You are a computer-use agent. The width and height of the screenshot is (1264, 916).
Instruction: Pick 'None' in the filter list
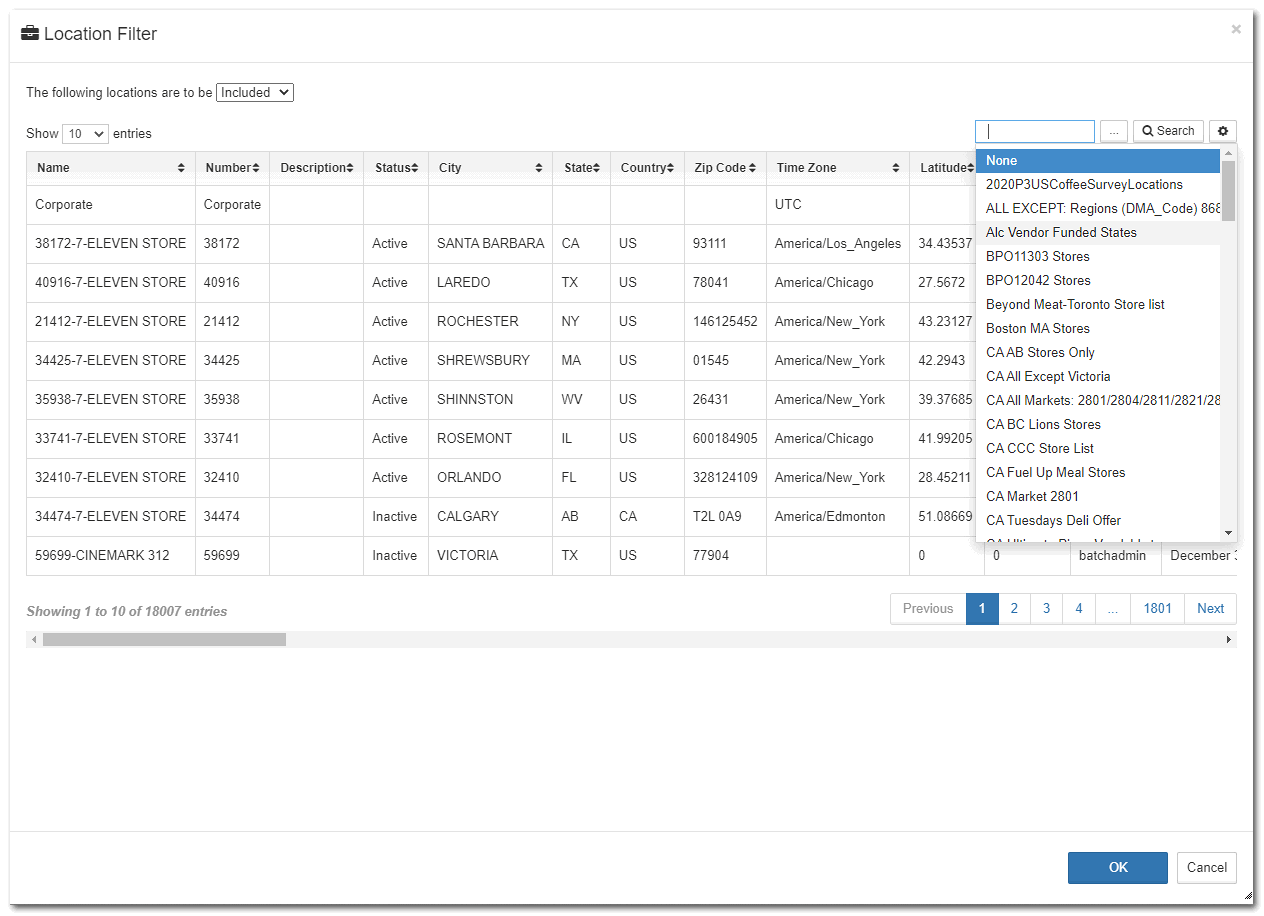pos(1001,160)
